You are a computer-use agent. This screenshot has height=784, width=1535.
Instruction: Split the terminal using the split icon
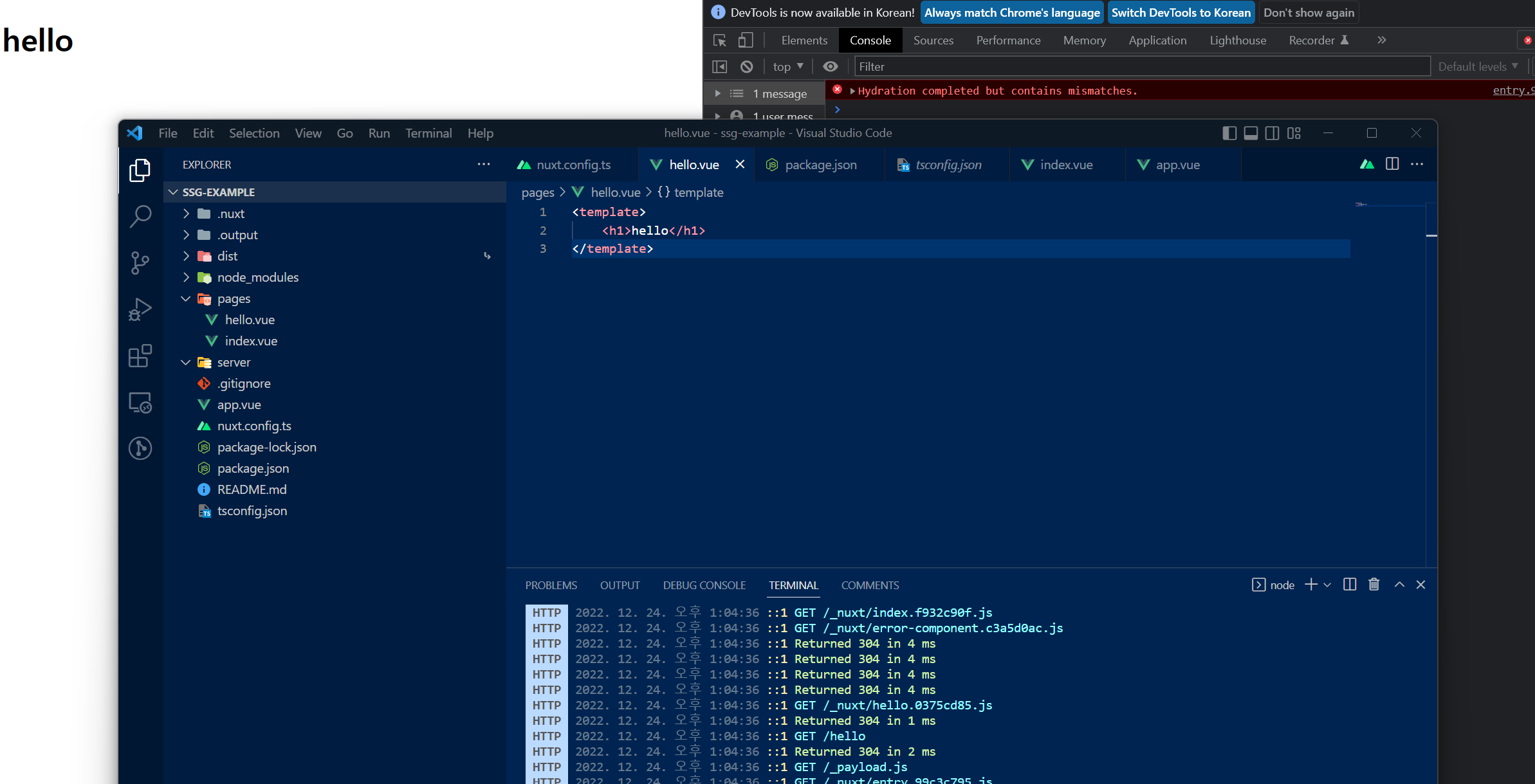pos(1350,585)
